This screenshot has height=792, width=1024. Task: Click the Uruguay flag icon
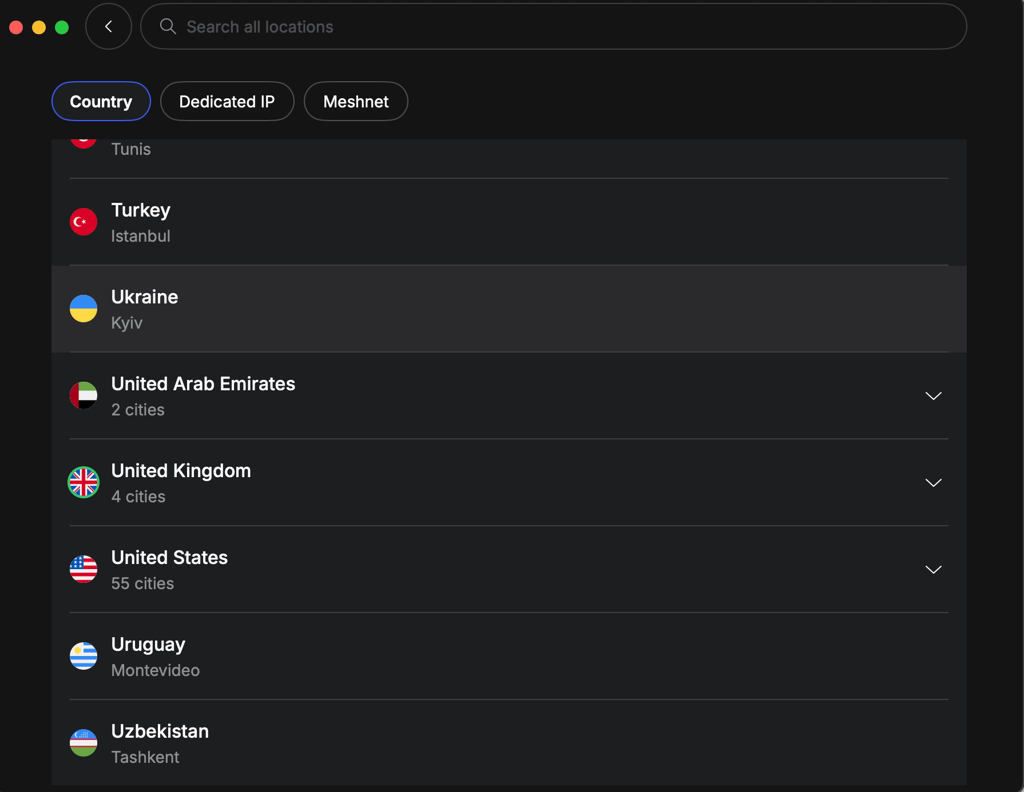click(x=84, y=656)
